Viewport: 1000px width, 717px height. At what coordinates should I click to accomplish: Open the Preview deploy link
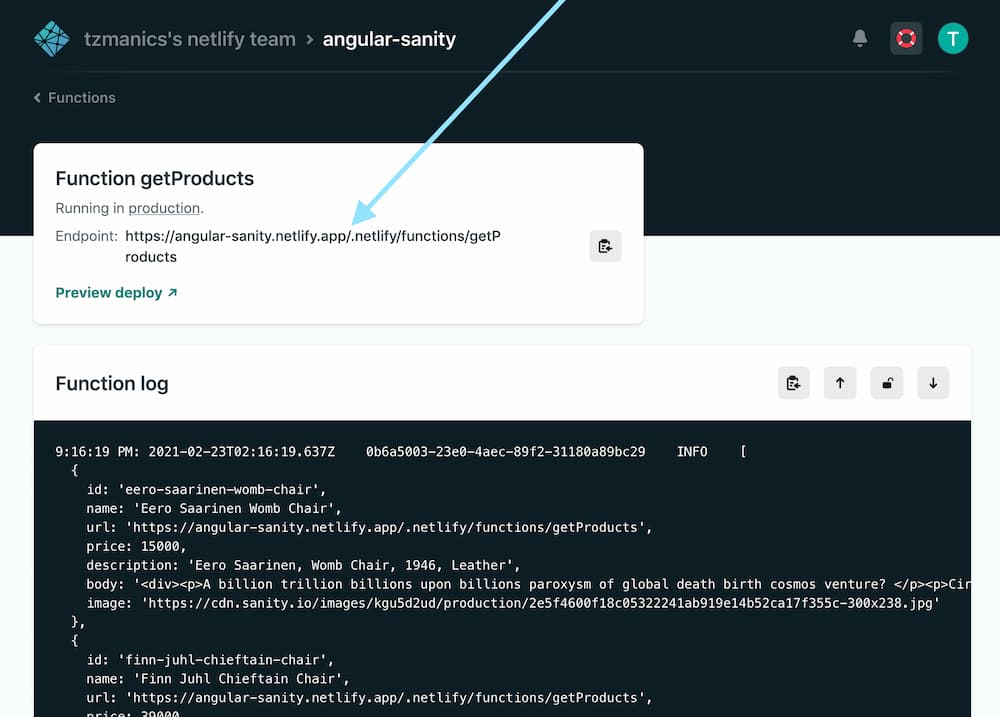[x=108, y=293]
